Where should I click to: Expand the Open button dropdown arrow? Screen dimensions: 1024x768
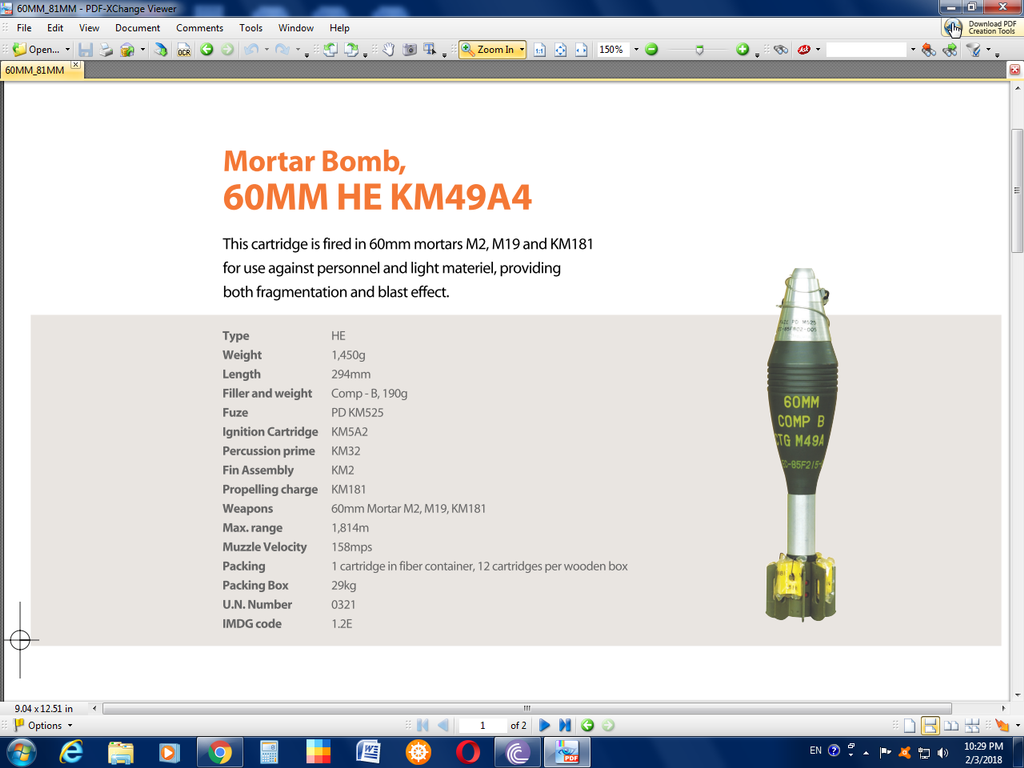click(x=67, y=50)
